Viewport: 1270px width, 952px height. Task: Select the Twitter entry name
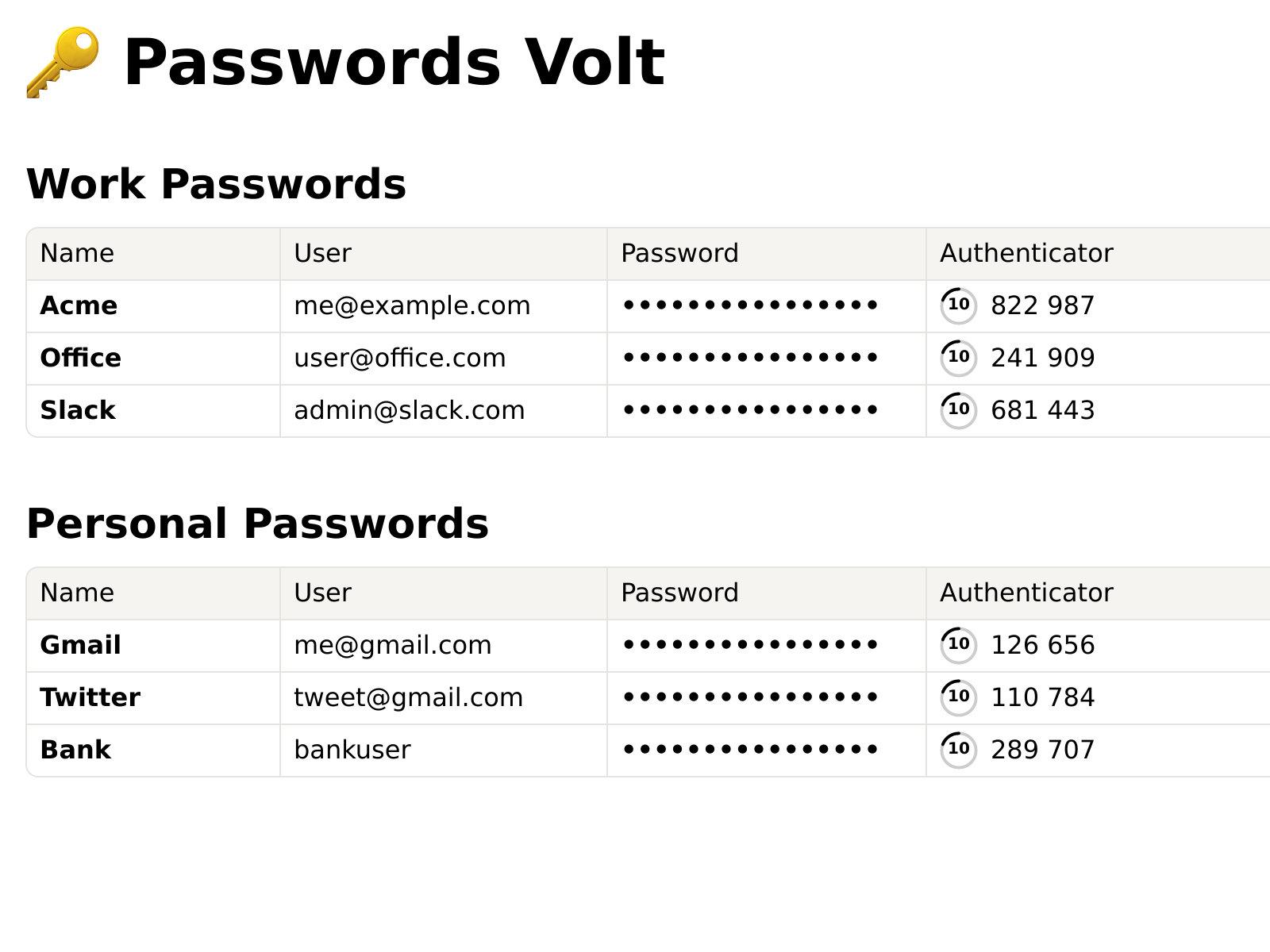(90, 697)
